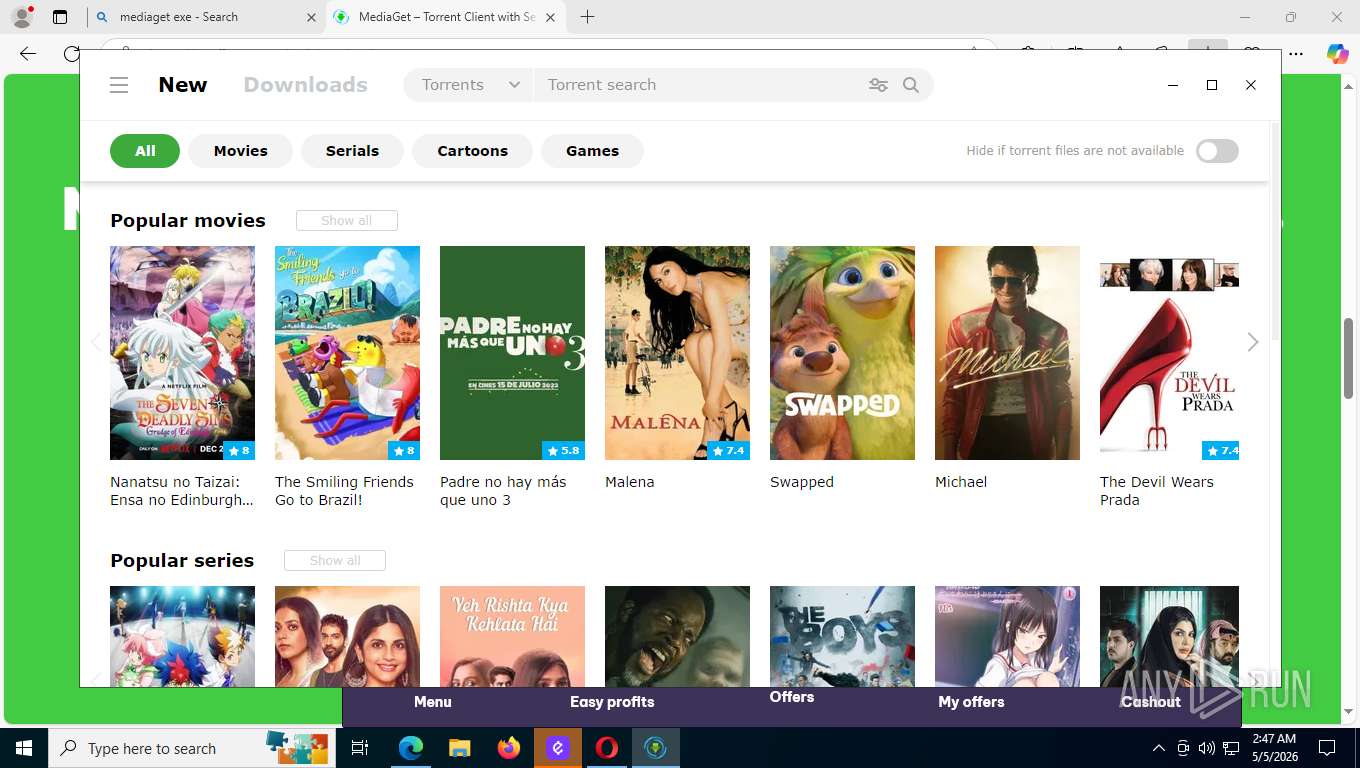This screenshot has width=1360, height=768.
Task: Expand the Torrents search type dropdown
Action: click(470, 85)
